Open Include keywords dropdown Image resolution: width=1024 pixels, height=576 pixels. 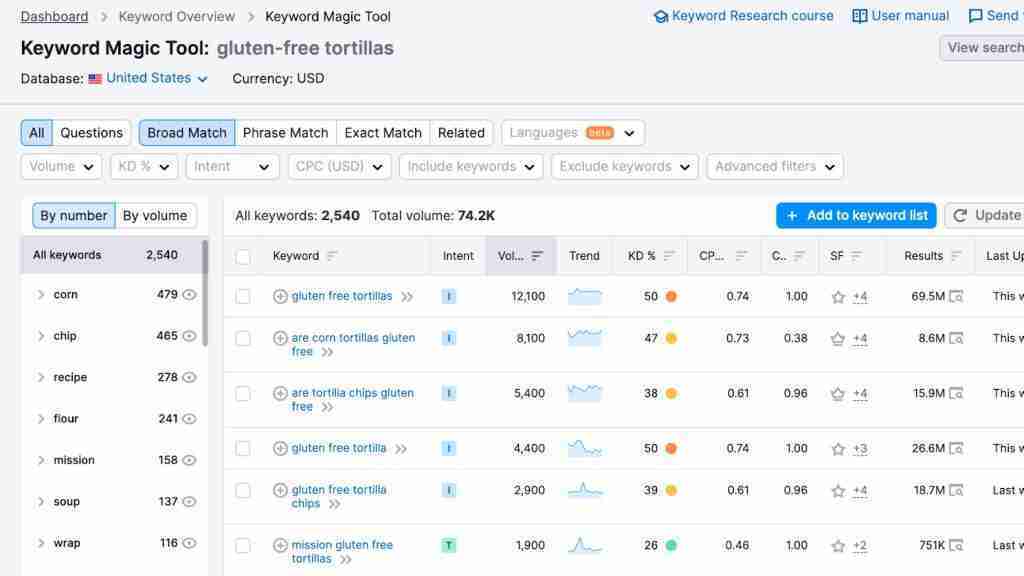[x=471, y=167]
